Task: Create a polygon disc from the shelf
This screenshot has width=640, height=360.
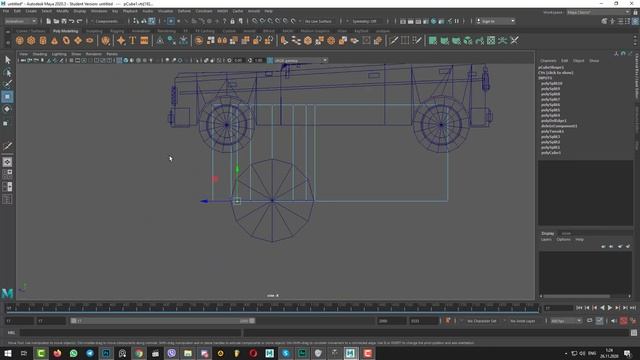Action: coord(90,40)
